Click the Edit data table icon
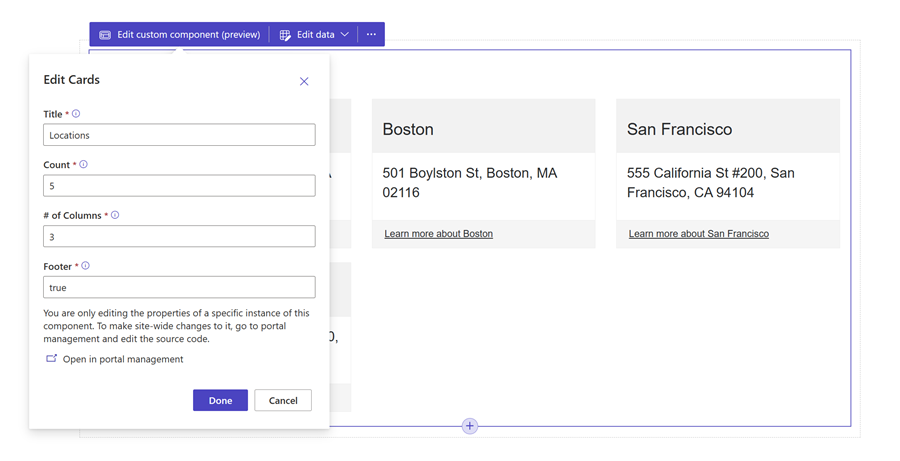Screen dimensions: 900x461 (285, 35)
